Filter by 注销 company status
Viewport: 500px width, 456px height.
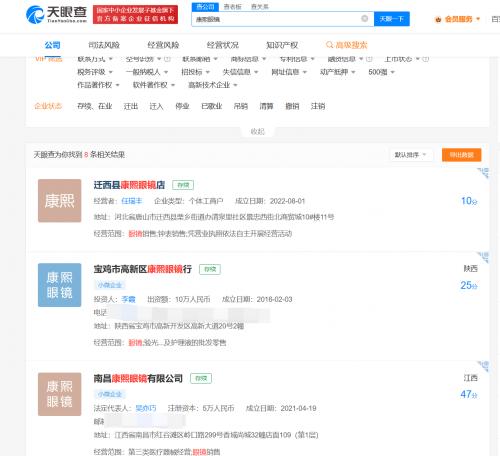coord(318,106)
